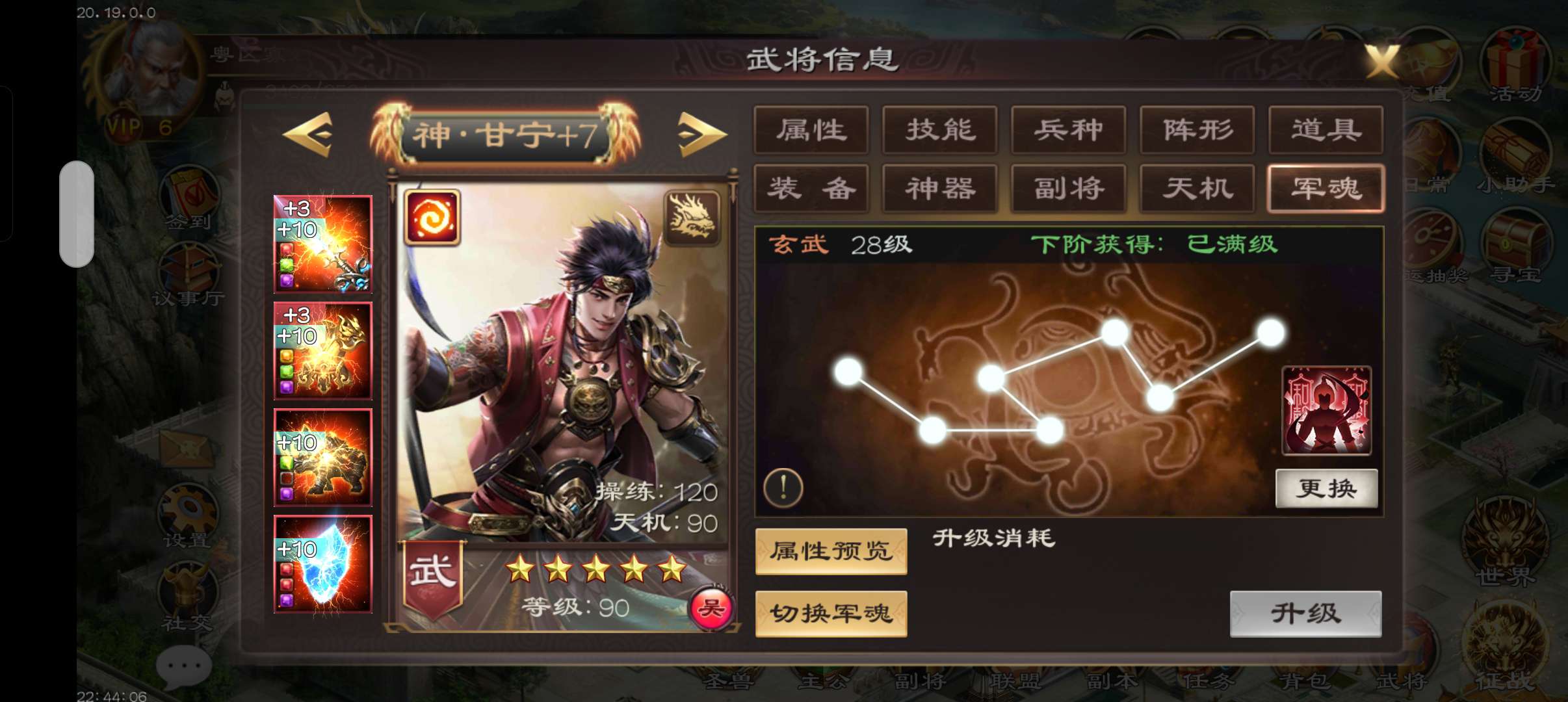Click the 属性预览 button
The image size is (1568, 702).
(x=831, y=551)
